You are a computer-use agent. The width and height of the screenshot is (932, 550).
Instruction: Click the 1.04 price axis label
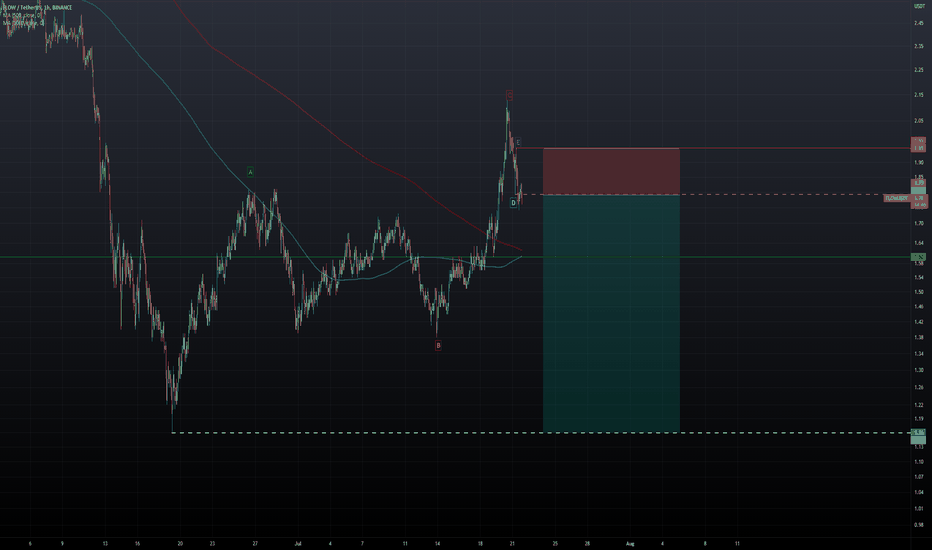coord(919,492)
